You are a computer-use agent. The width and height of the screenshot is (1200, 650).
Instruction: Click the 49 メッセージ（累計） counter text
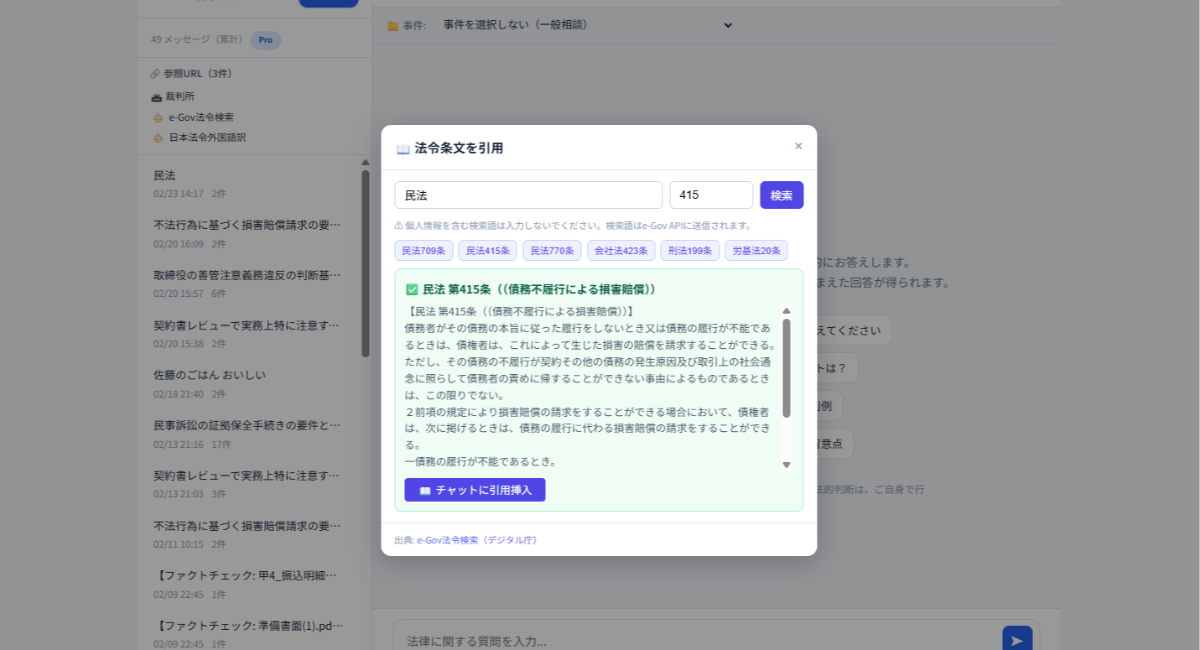[x=196, y=40]
